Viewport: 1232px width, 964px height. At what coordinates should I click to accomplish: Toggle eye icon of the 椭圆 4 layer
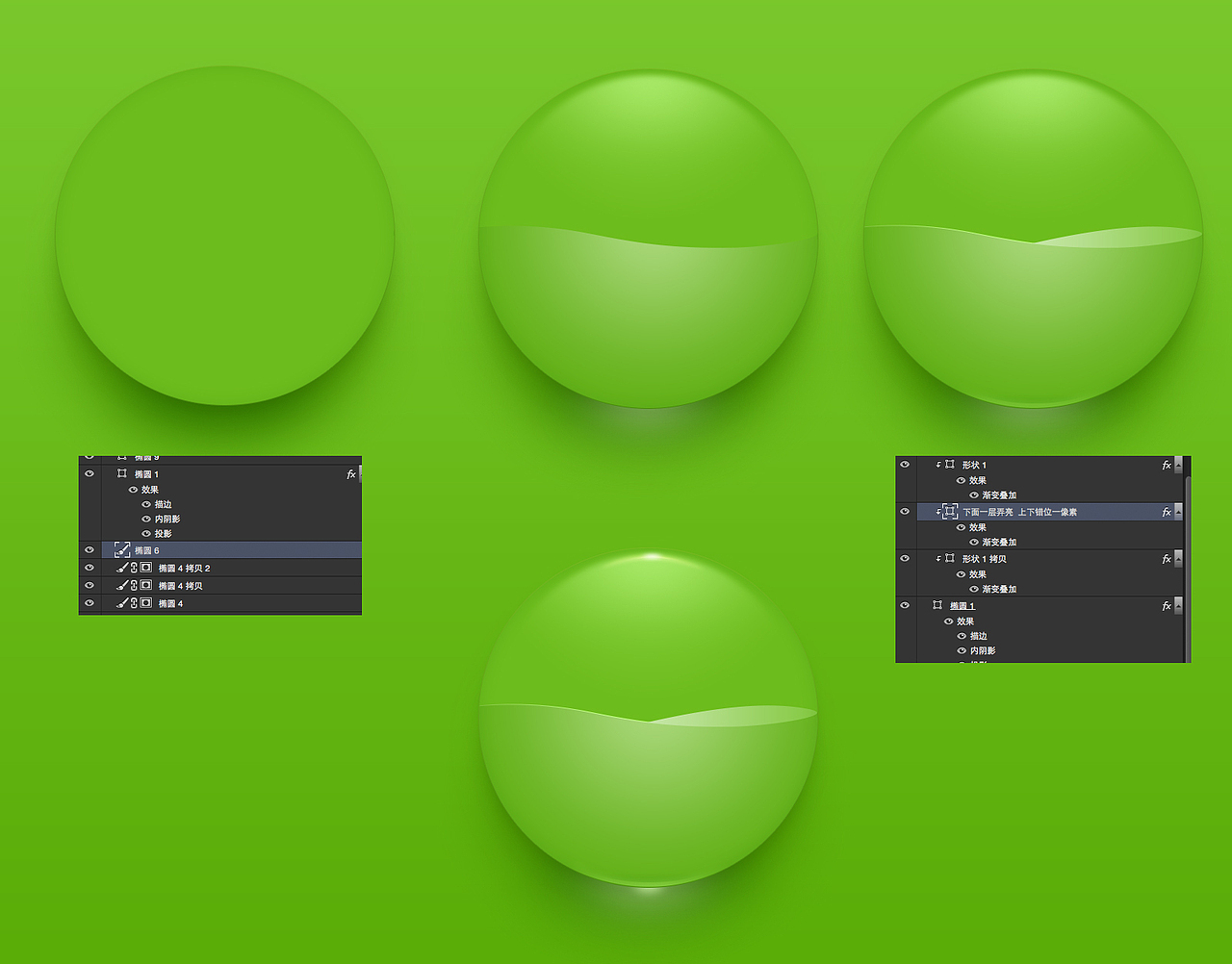[90, 602]
